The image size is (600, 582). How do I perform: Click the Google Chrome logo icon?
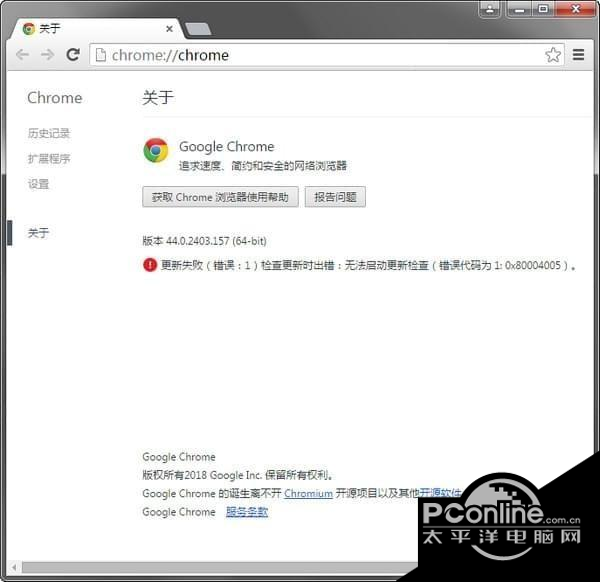[x=156, y=150]
